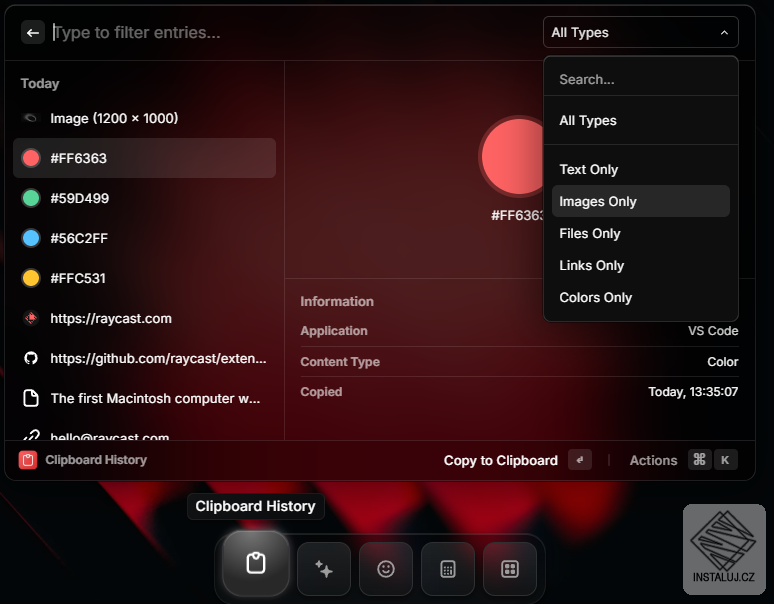Click the emoji smiley dock button
774x604 pixels.
pos(386,569)
